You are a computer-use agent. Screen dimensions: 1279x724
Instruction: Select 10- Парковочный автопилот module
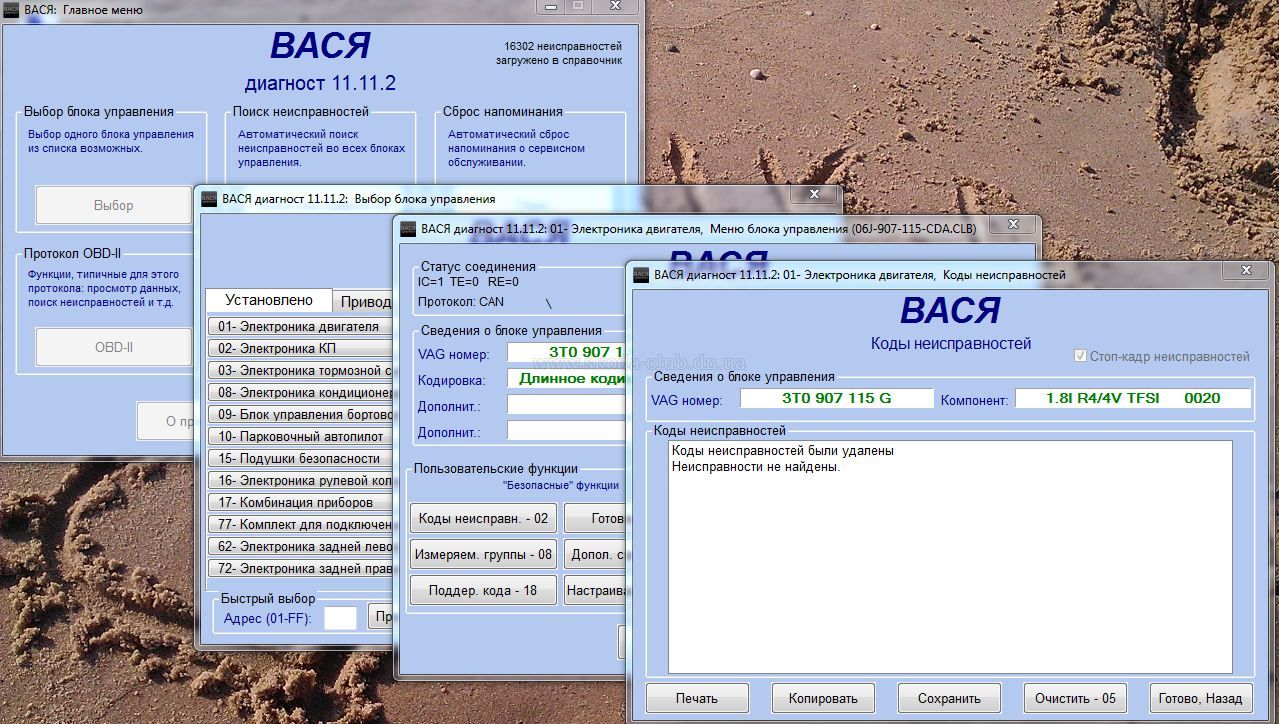pyautogui.click(x=300, y=436)
